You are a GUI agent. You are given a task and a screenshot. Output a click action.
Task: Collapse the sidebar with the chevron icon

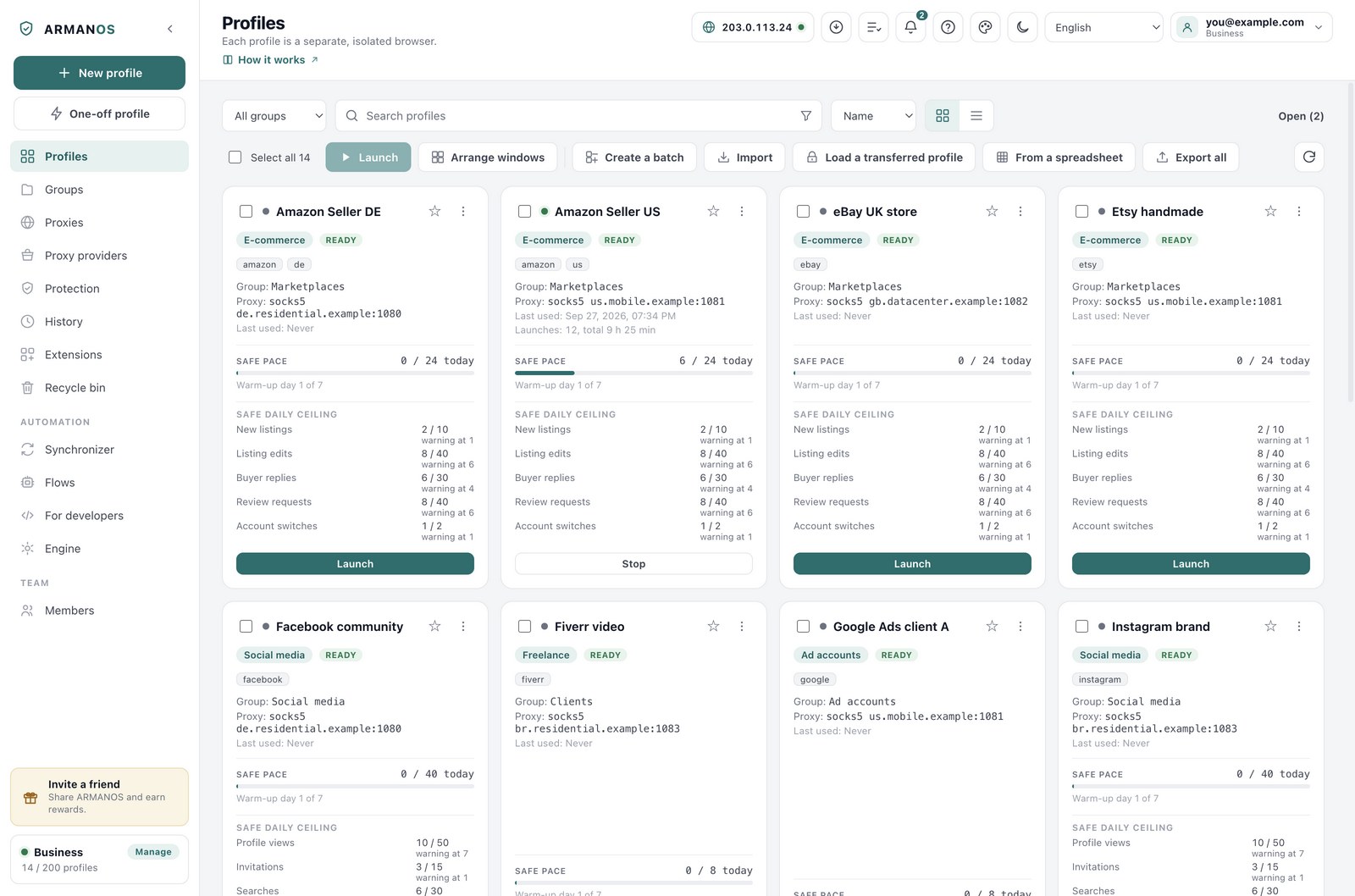[x=170, y=29]
